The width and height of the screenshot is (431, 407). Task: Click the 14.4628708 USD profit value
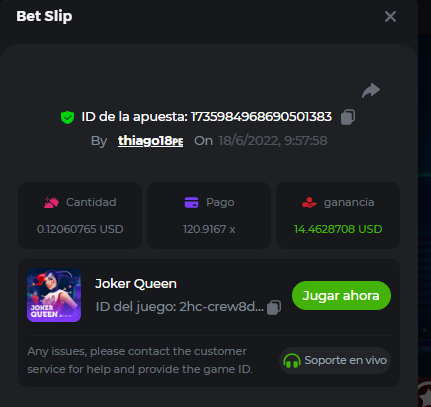coord(338,229)
